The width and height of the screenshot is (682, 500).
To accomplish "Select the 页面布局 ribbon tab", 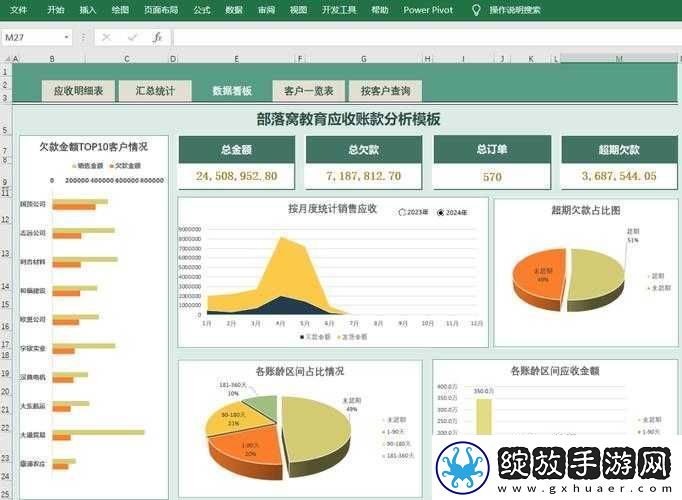I will click(161, 10).
